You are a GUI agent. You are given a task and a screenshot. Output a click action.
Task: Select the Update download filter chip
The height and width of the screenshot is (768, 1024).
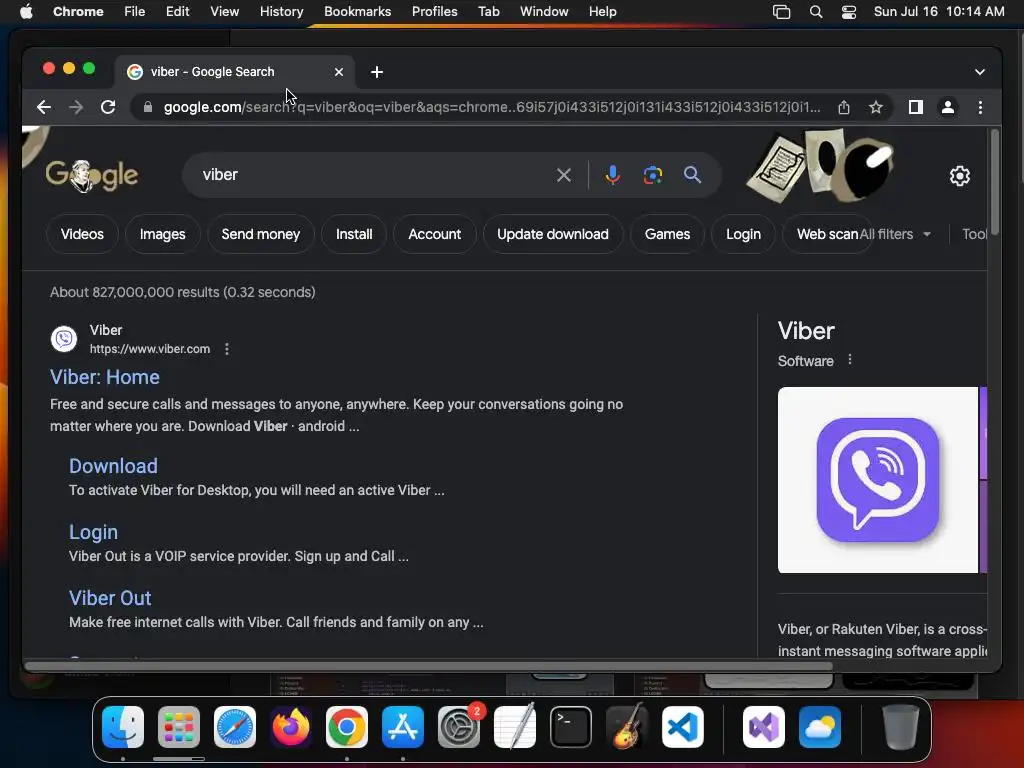[x=552, y=234]
